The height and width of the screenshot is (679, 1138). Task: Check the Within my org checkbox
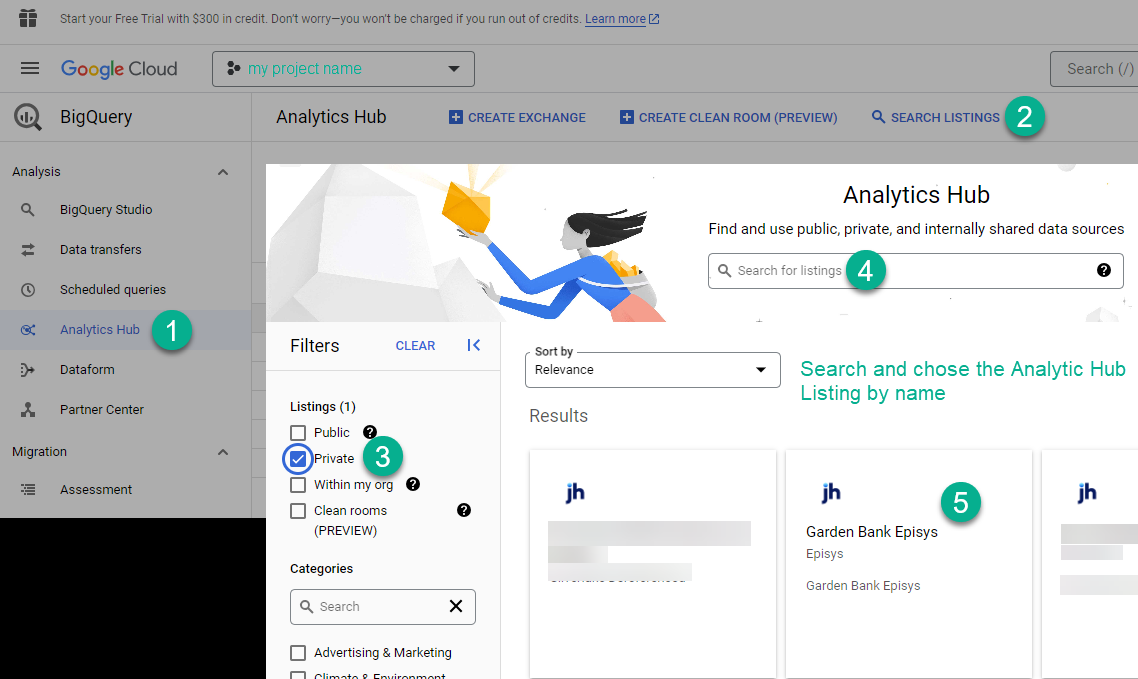point(298,485)
